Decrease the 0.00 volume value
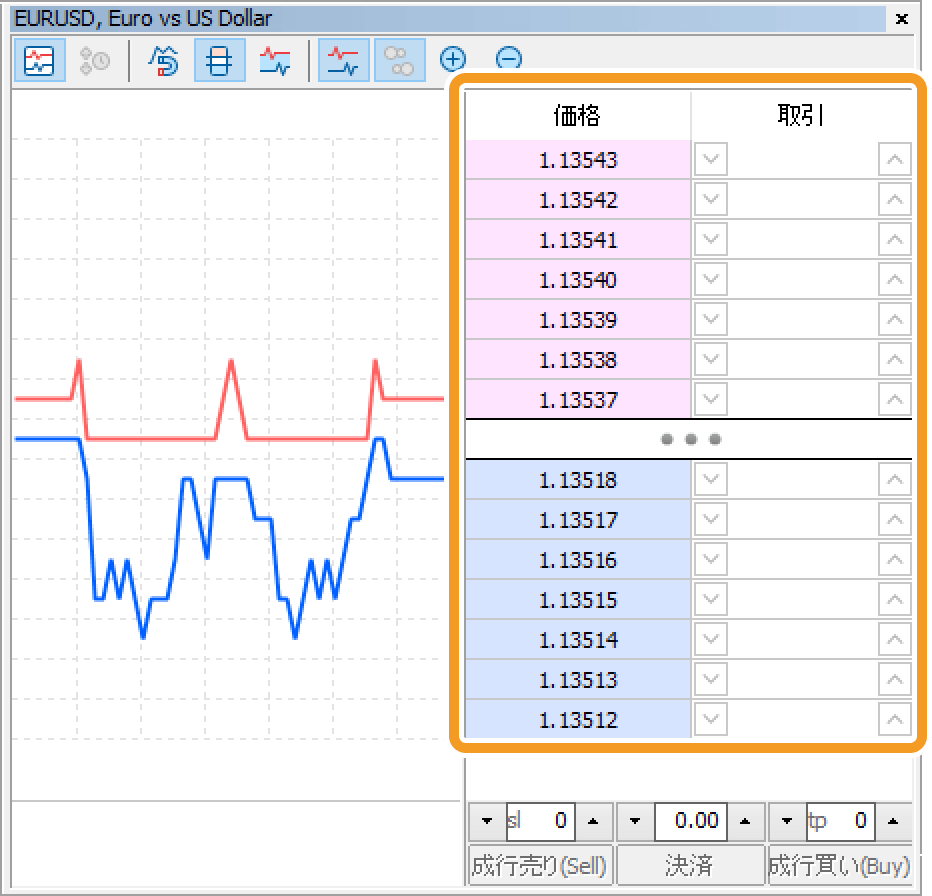This screenshot has height=896, width=932. click(635, 821)
